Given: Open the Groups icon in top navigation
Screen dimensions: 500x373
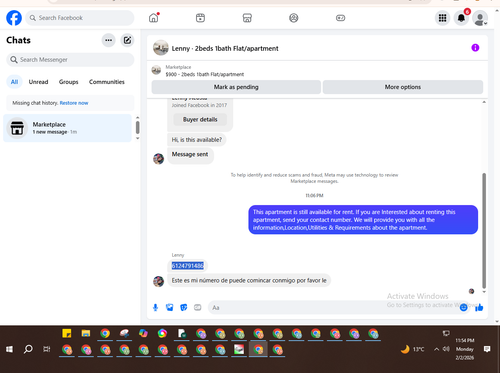Looking at the screenshot, I should (294, 18).
